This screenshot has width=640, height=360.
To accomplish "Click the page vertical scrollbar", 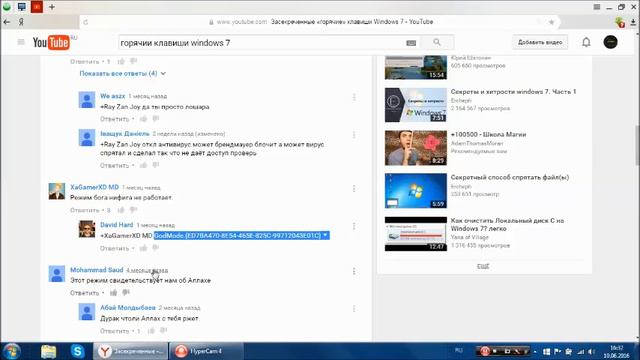I will pyautogui.click(x=637, y=146).
